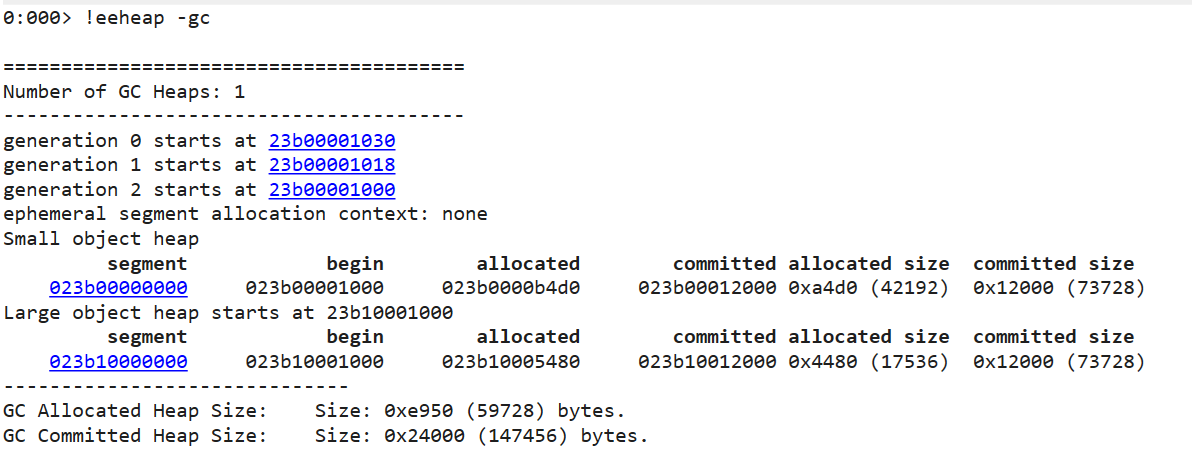Open the generation 1 start address link 23b00001018
The height and width of the screenshot is (460, 1192).
coord(331,165)
